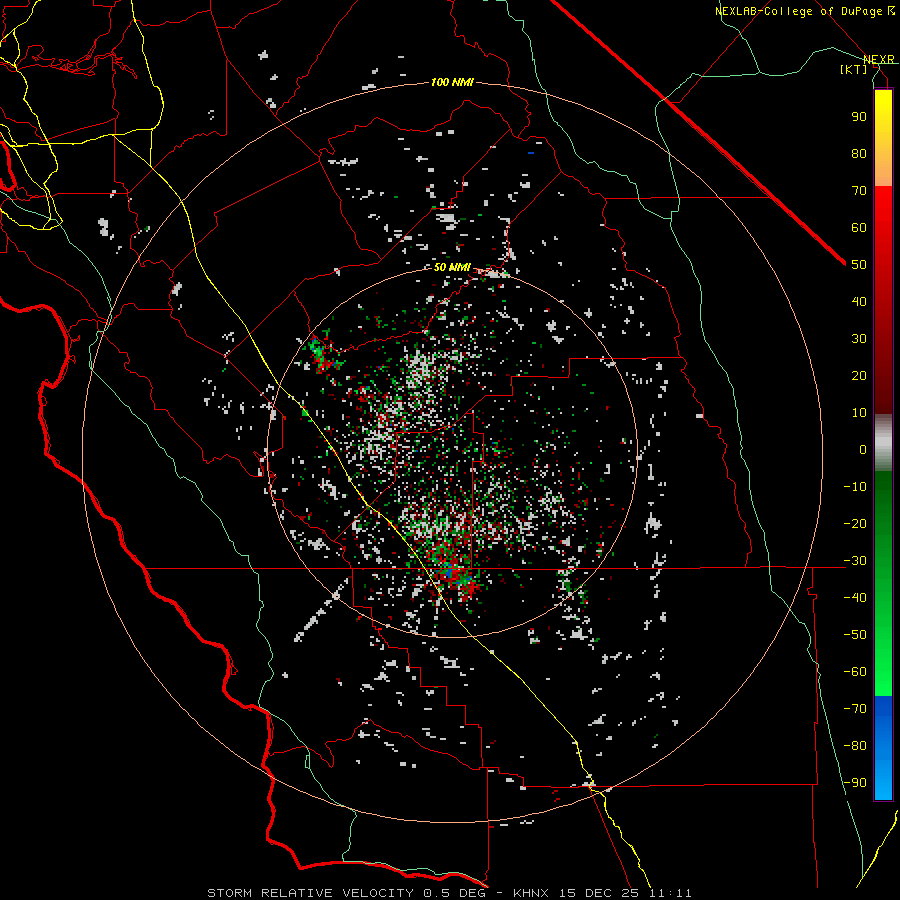Click the NEXLAB-College of DuPage watermark text

pyautogui.click(x=804, y=11)
